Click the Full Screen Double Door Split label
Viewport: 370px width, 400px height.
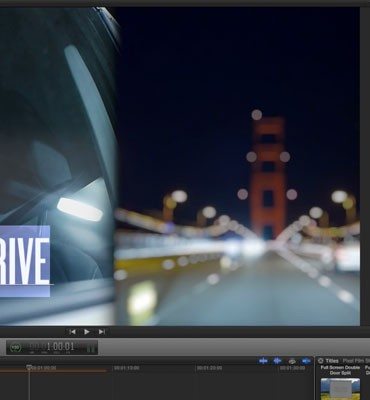(340, 370)
